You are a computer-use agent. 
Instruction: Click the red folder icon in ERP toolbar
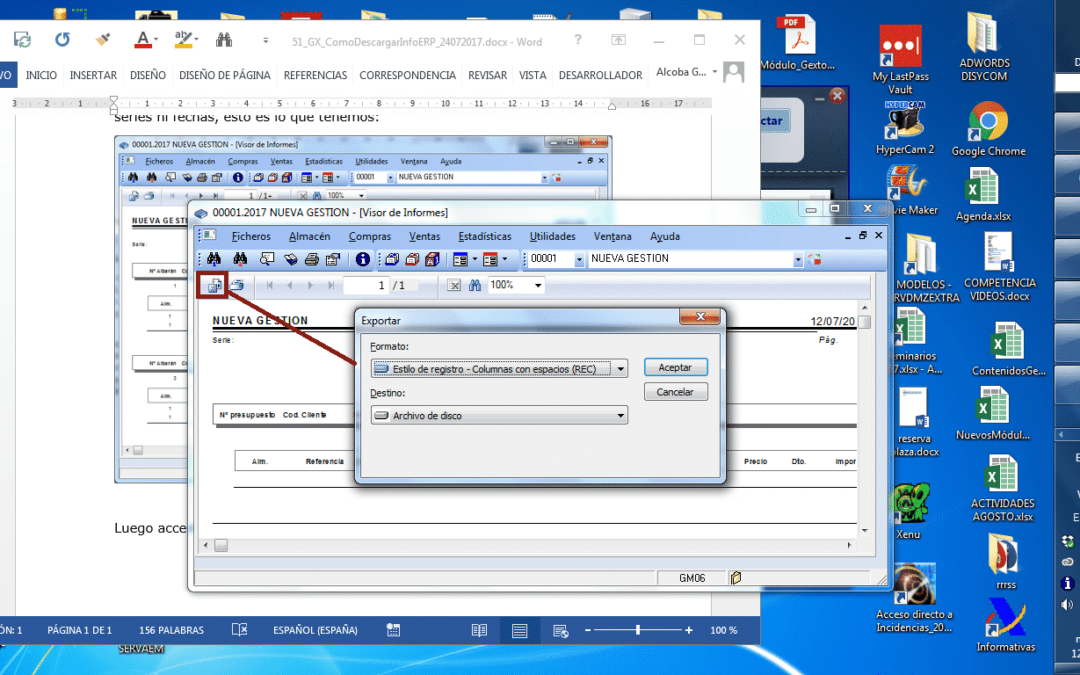coord(413,259)
